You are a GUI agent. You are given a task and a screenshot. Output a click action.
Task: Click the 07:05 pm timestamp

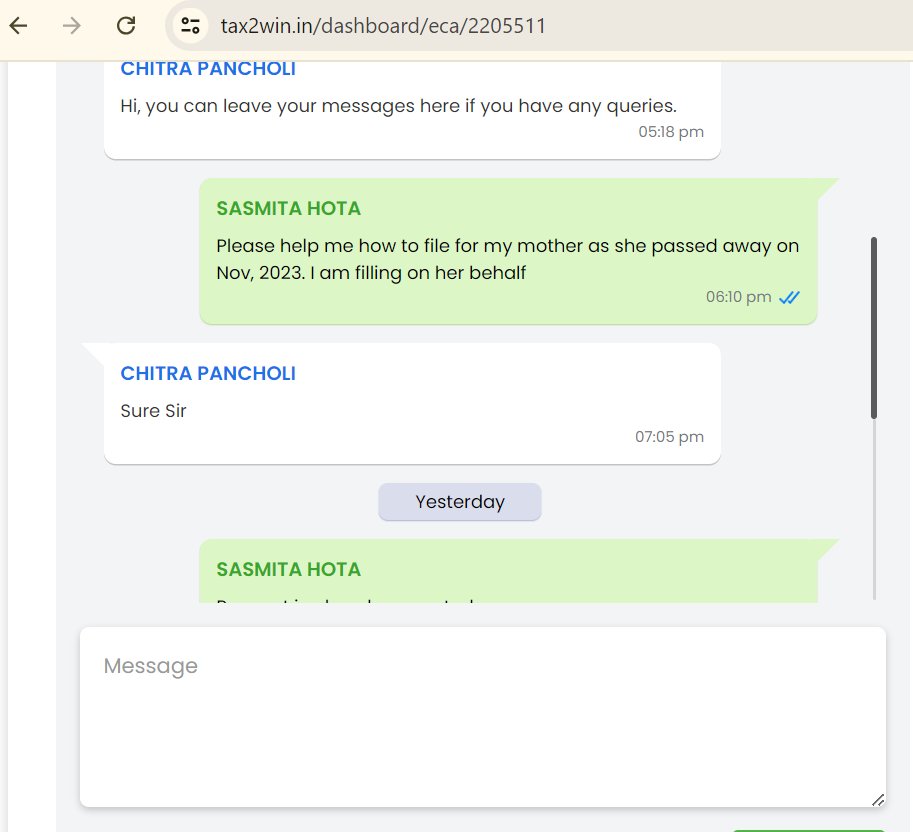(669, 437)
